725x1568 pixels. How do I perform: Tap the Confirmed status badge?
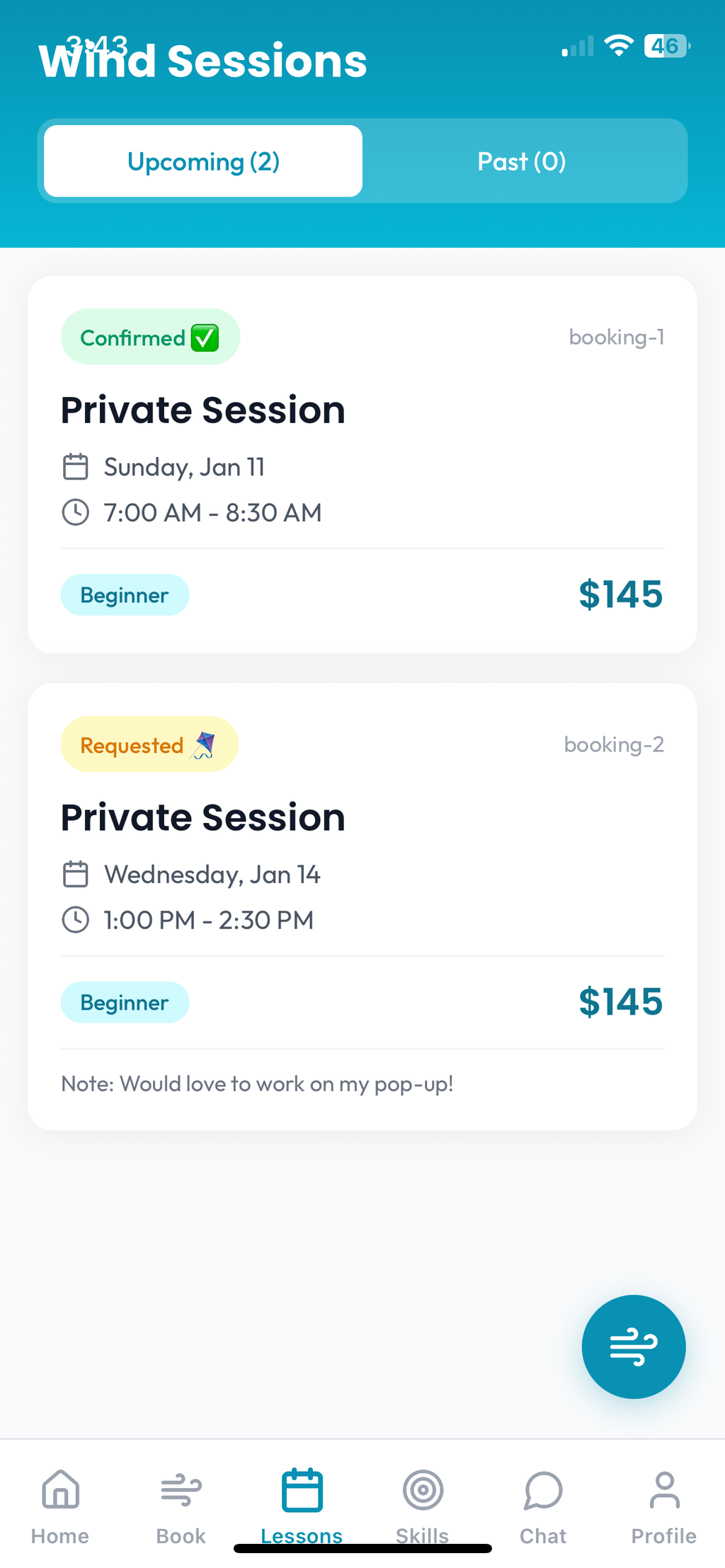pos(150,338)
